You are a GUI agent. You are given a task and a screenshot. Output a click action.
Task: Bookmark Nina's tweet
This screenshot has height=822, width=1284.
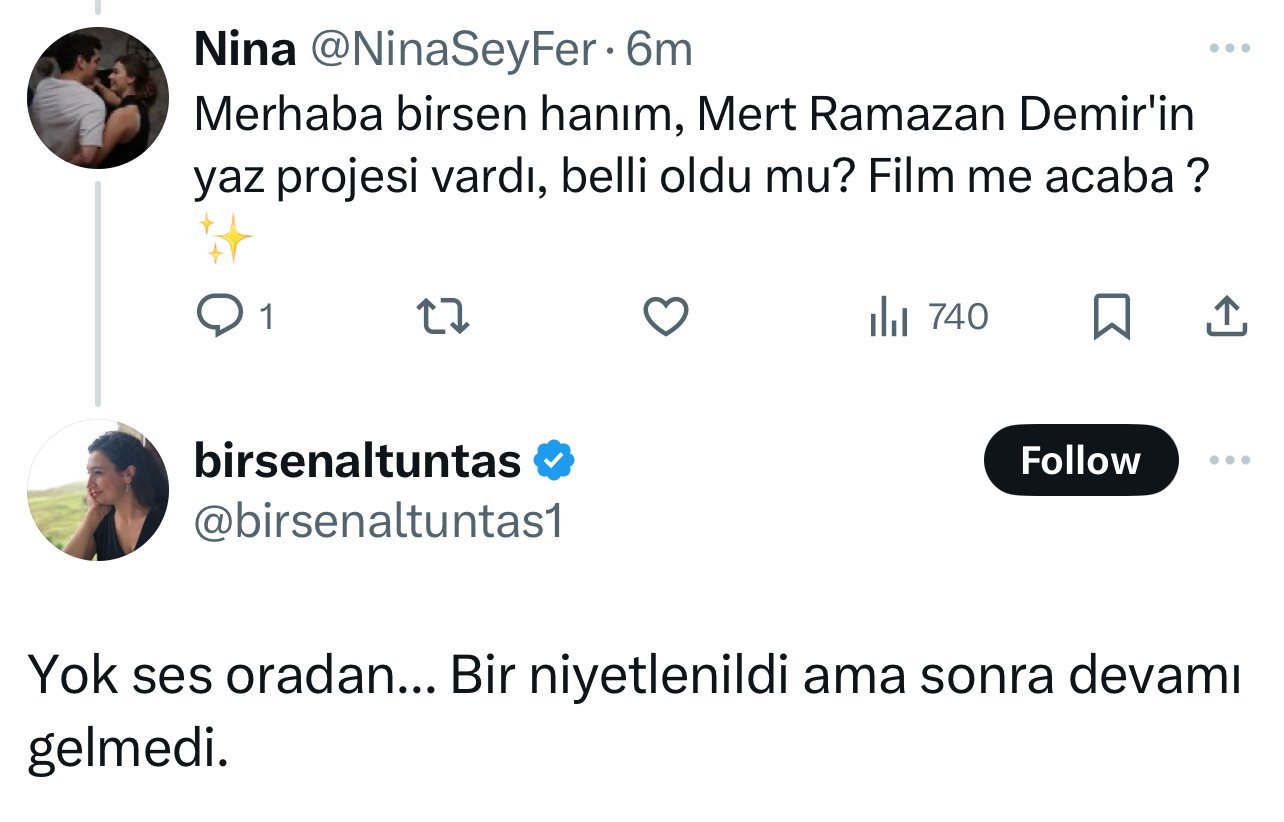click(x=1112, y=317)
